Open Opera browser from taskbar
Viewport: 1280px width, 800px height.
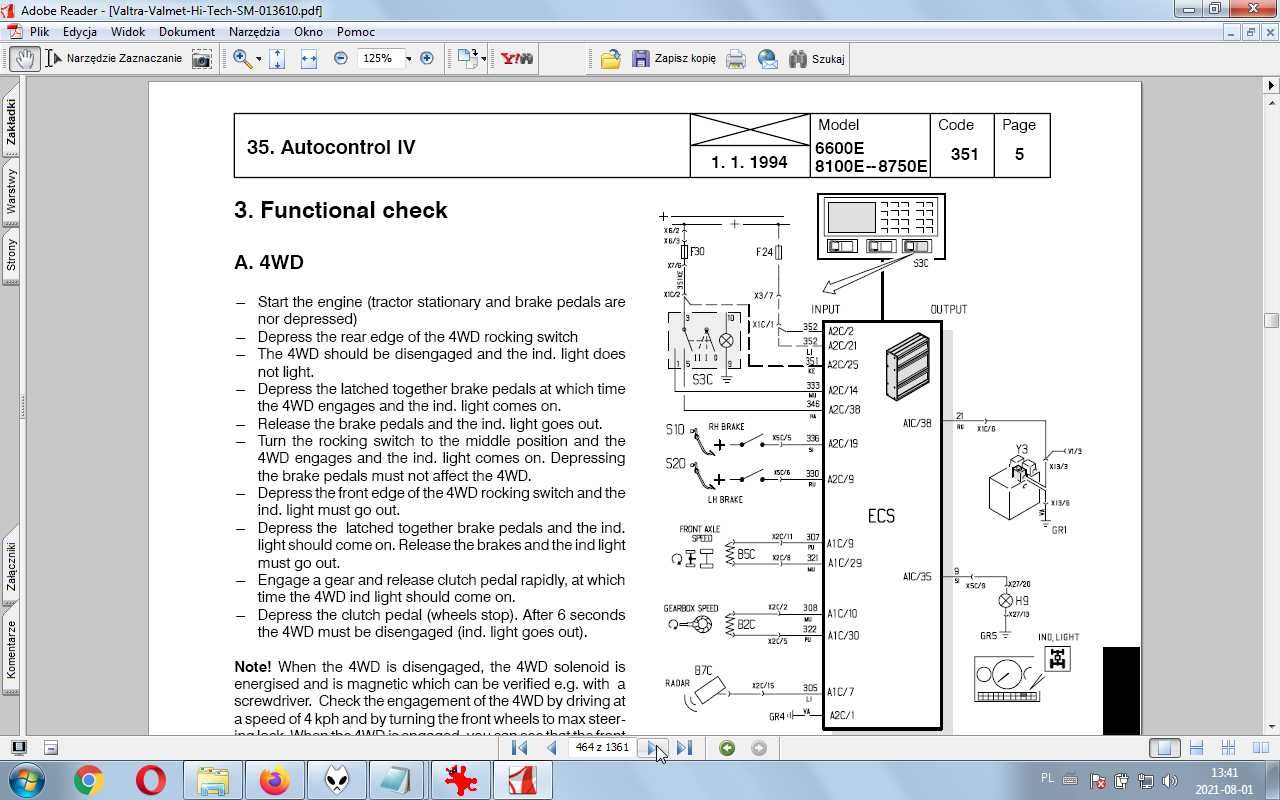coord(151,780)
